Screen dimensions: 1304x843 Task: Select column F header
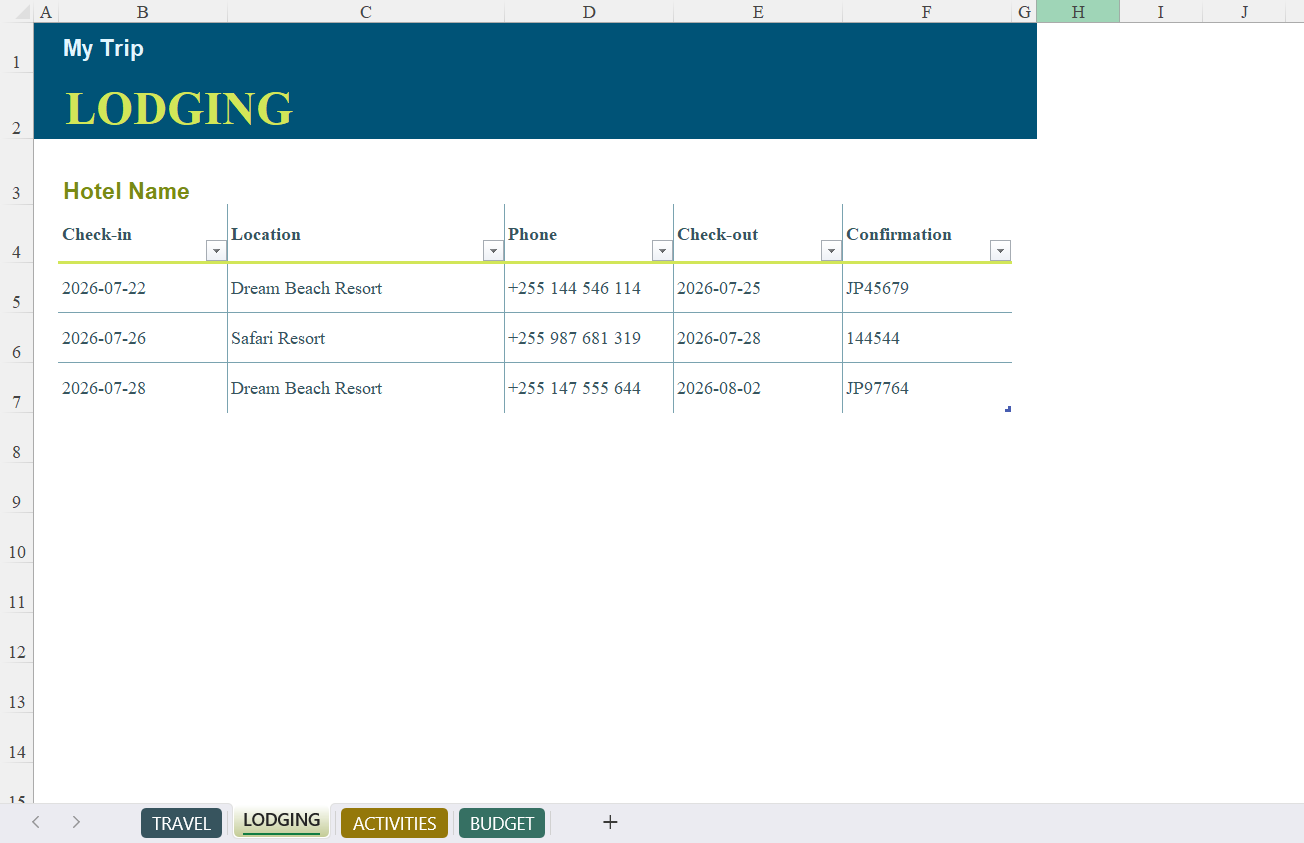point(927,12)
